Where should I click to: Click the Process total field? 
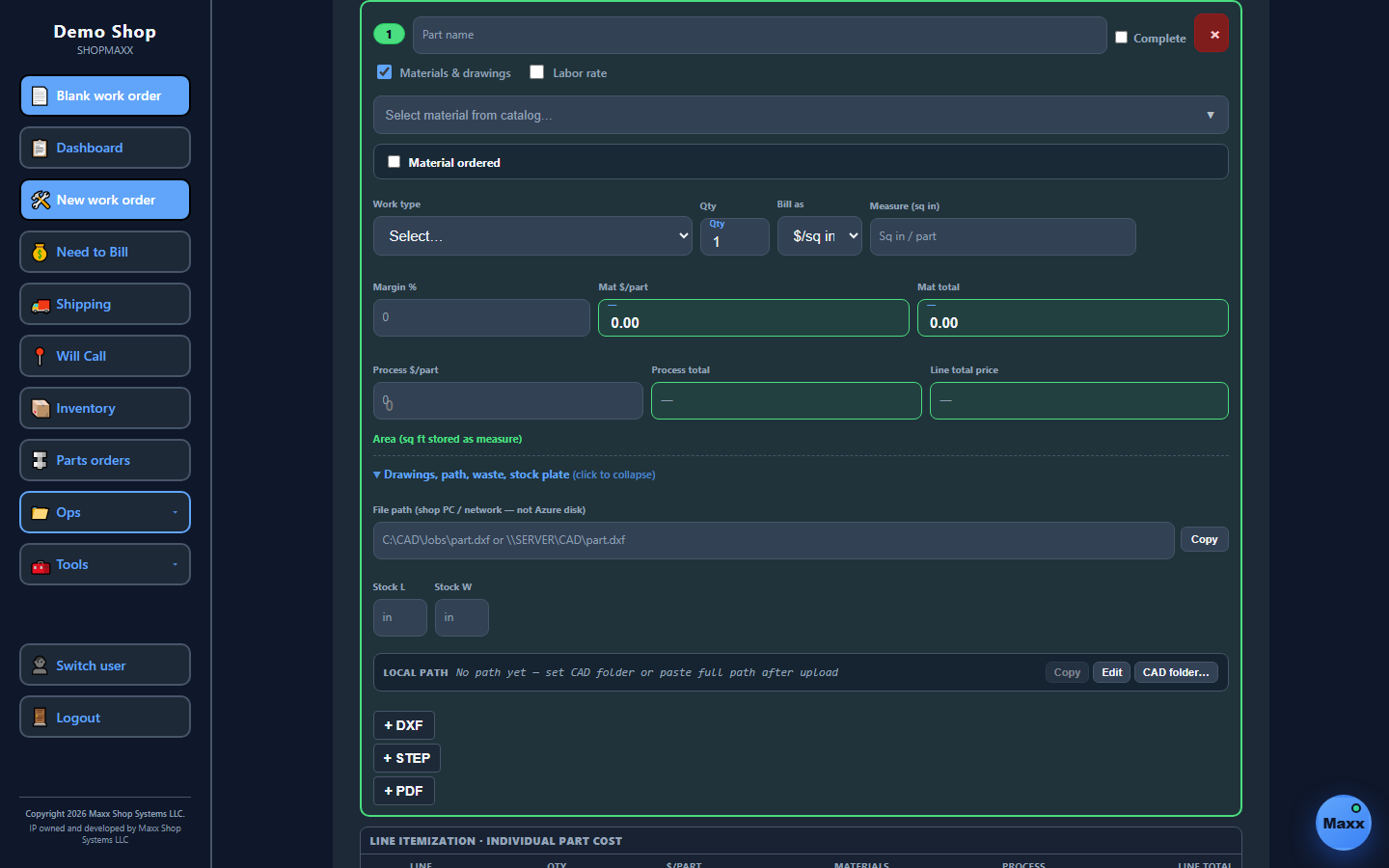(x=786, y=400)
